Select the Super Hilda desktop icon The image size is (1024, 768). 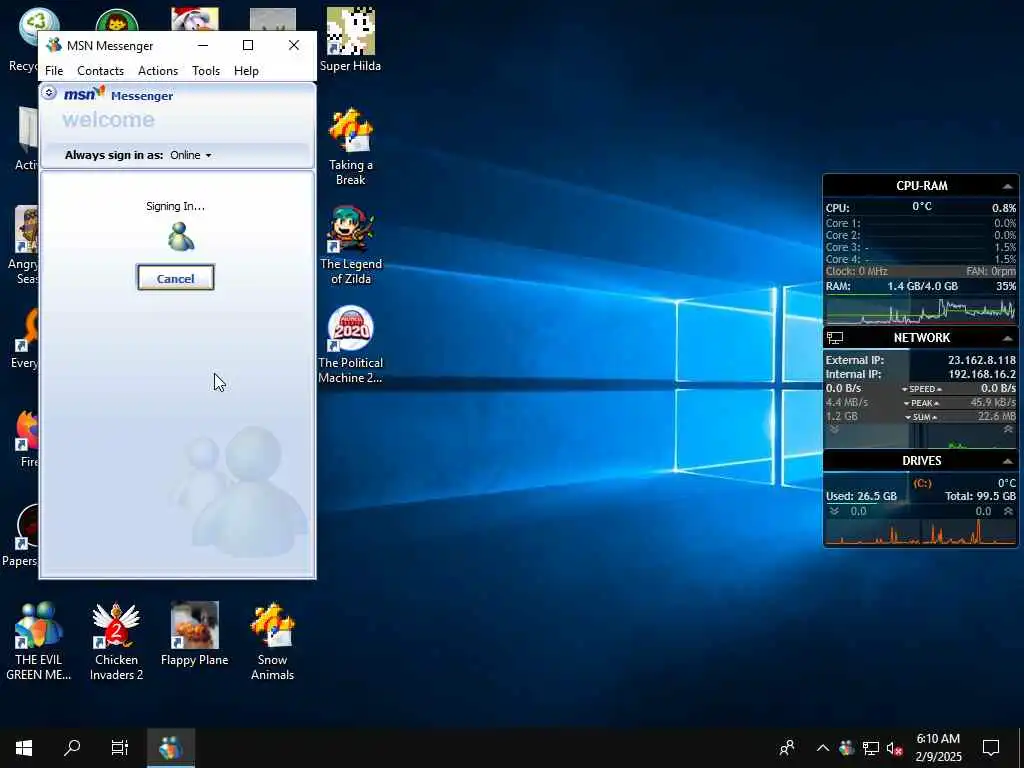351,39
